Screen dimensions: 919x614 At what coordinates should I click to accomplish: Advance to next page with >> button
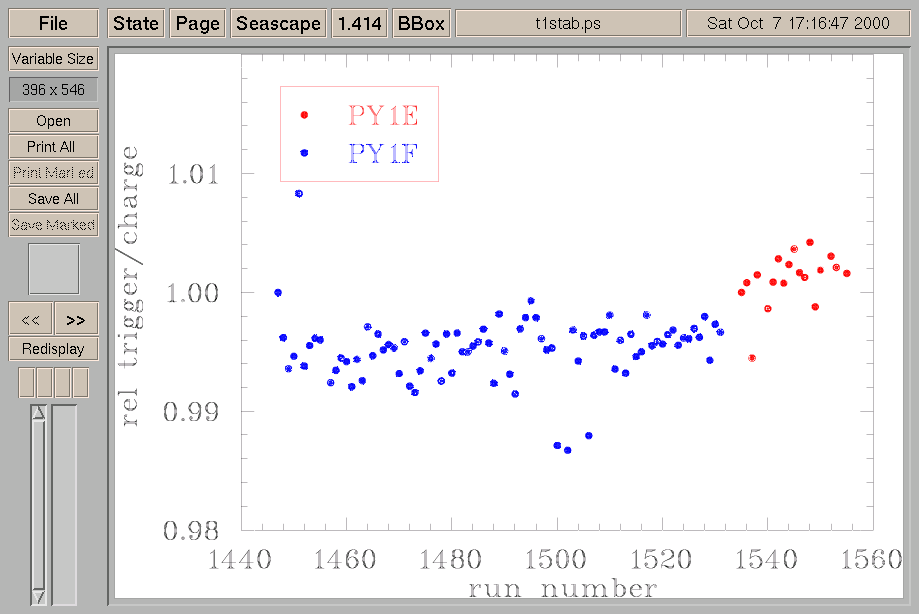(76, 319)
